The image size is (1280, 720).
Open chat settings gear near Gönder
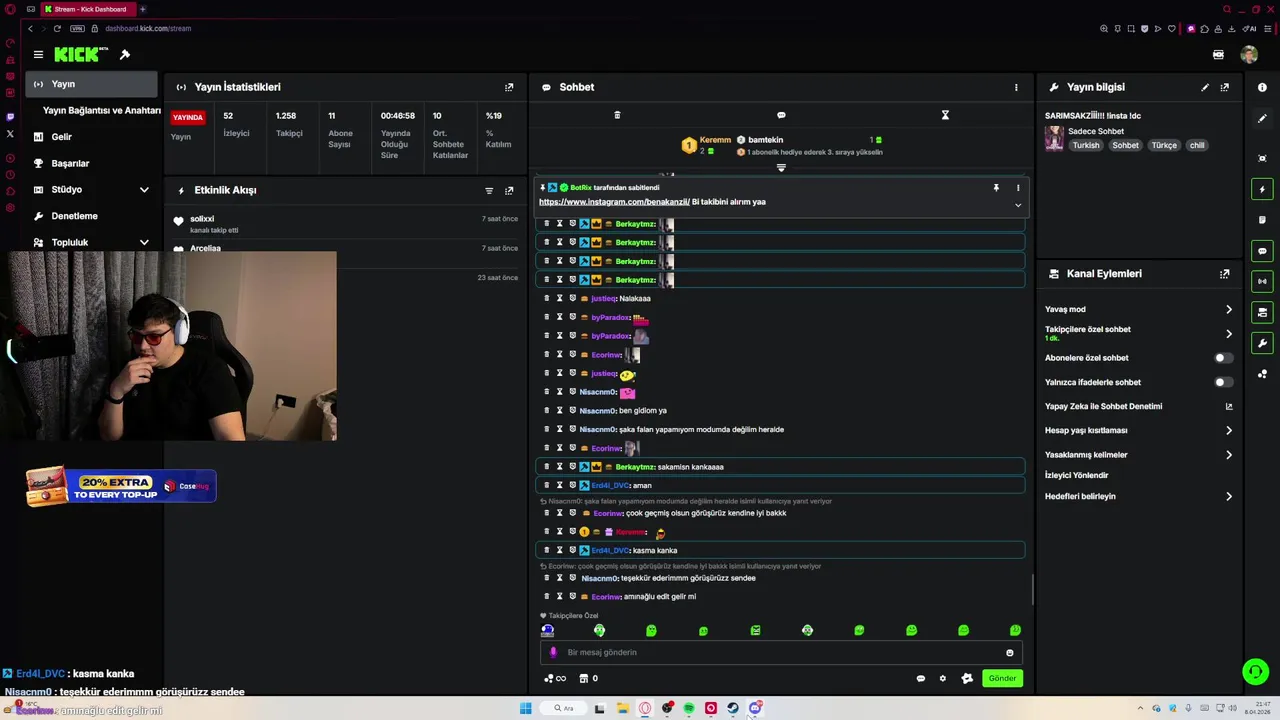pos(942,678)
